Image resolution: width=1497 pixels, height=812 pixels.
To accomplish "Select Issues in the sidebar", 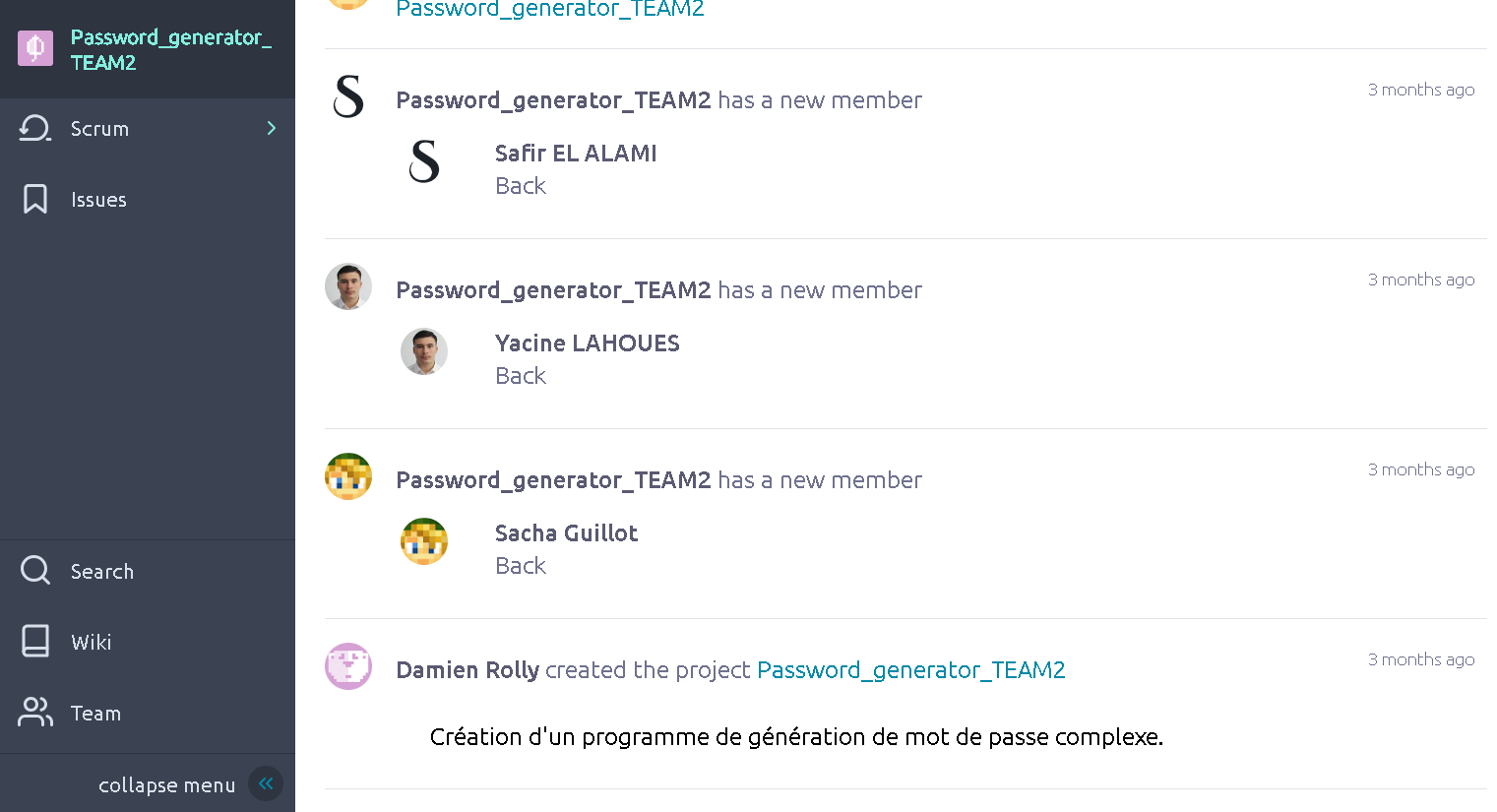I will 98,200.
